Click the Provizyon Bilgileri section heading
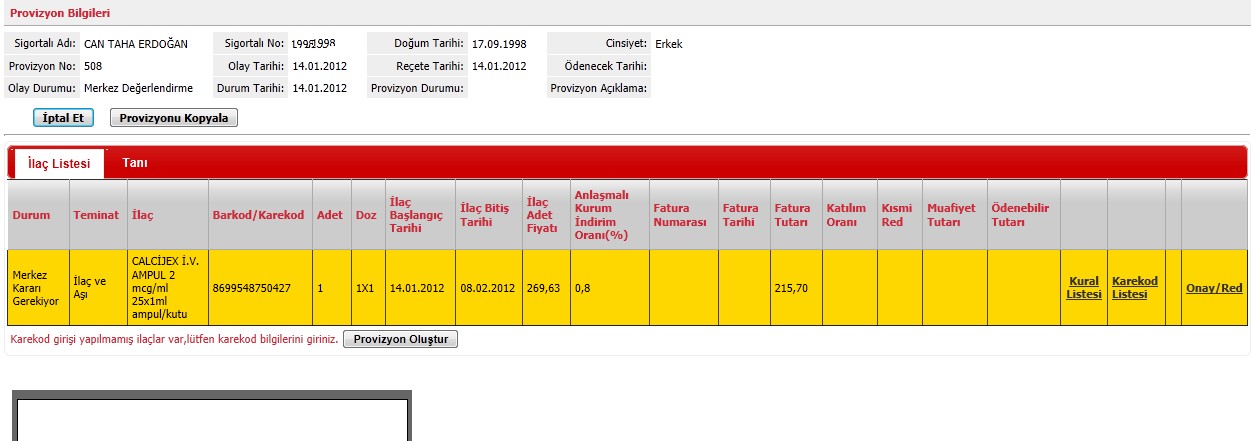1252x441 pixels. coord(60,13)
